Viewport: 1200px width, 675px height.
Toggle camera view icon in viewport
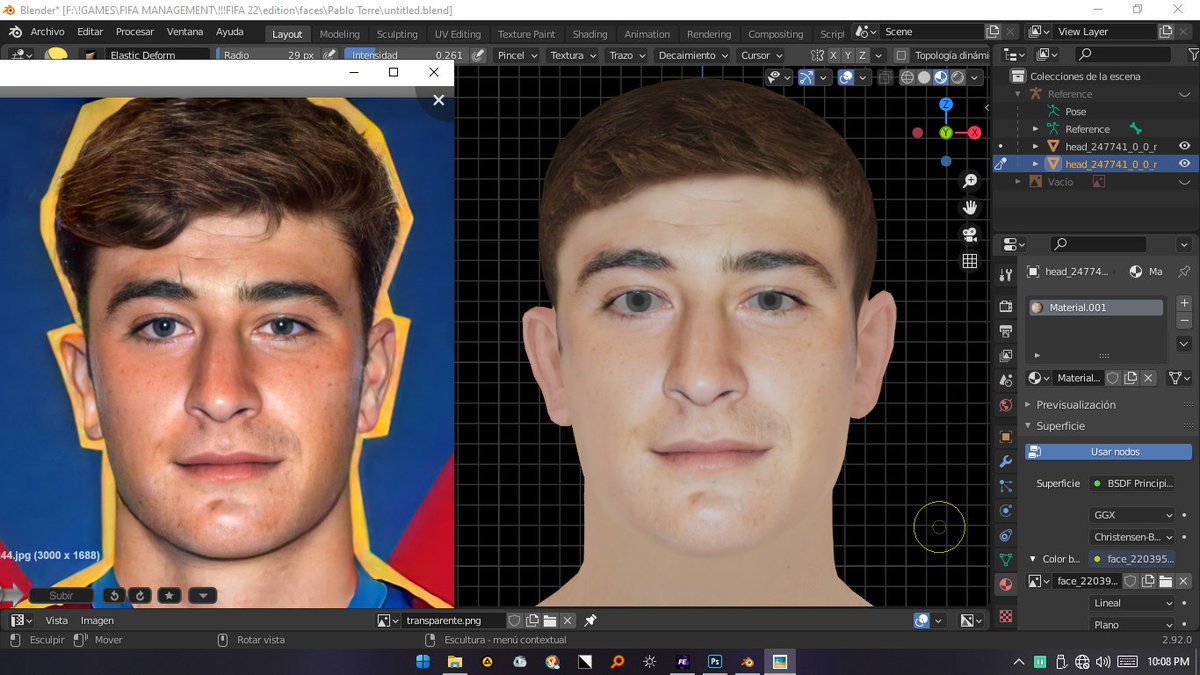[x=969, y=235]
